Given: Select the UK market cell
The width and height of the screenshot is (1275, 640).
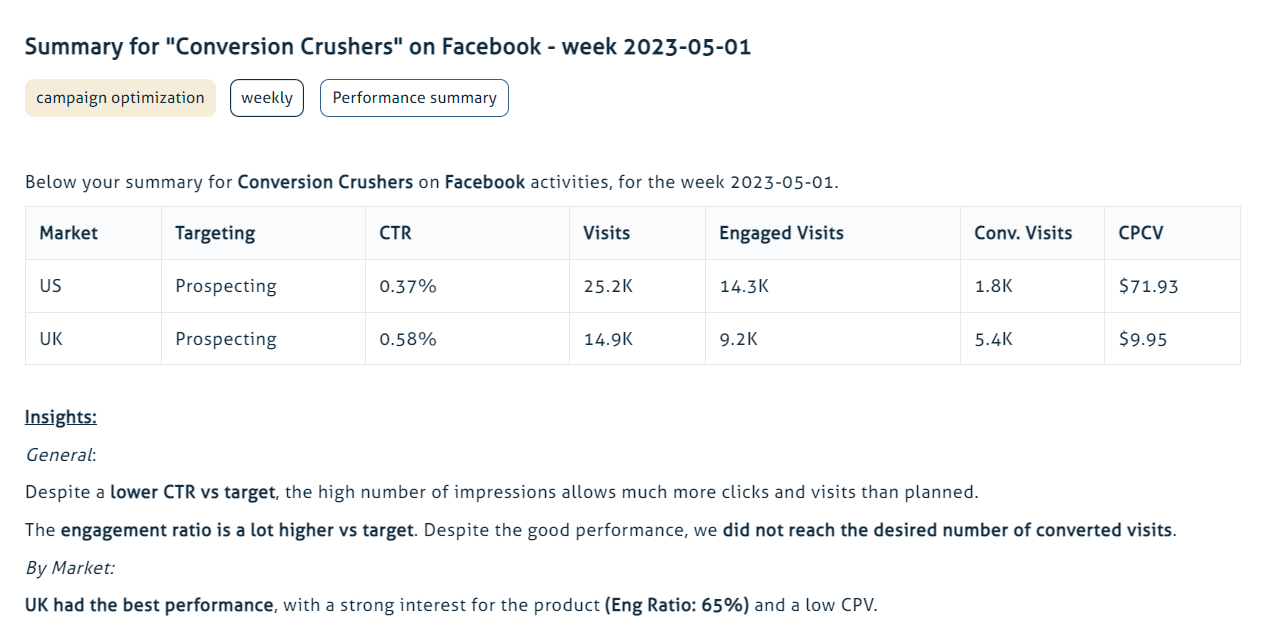Looking at the screenshot, I should (51, 339).
